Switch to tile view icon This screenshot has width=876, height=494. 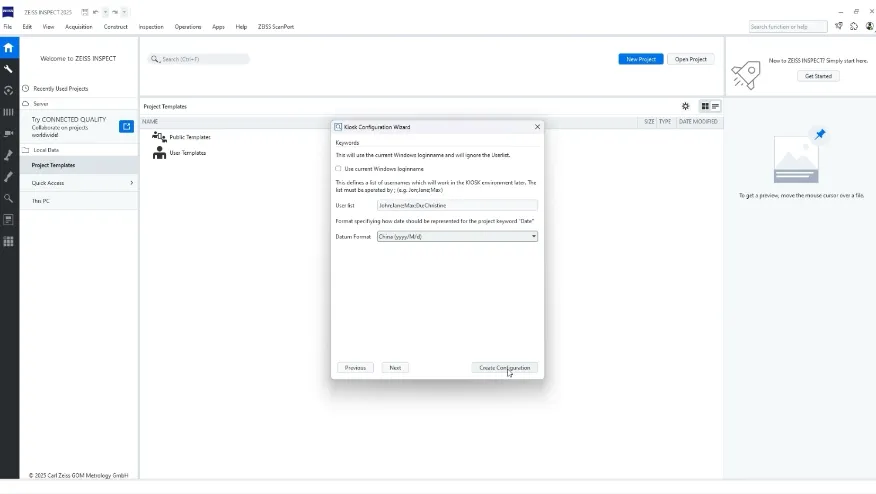(x=705, y=106)
